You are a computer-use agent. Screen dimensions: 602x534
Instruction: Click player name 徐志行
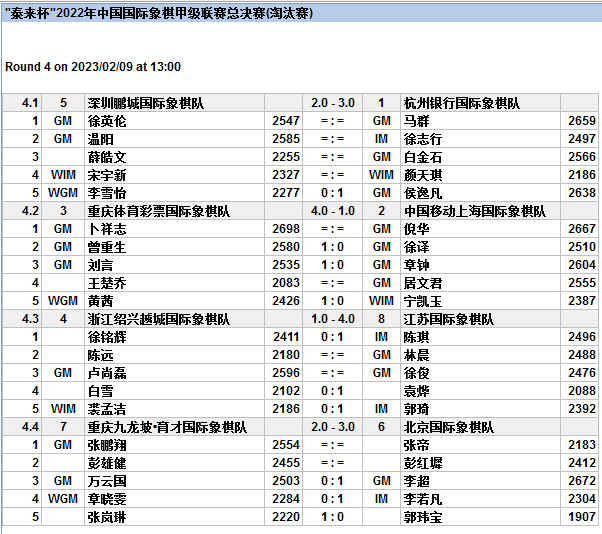(423, 139)
